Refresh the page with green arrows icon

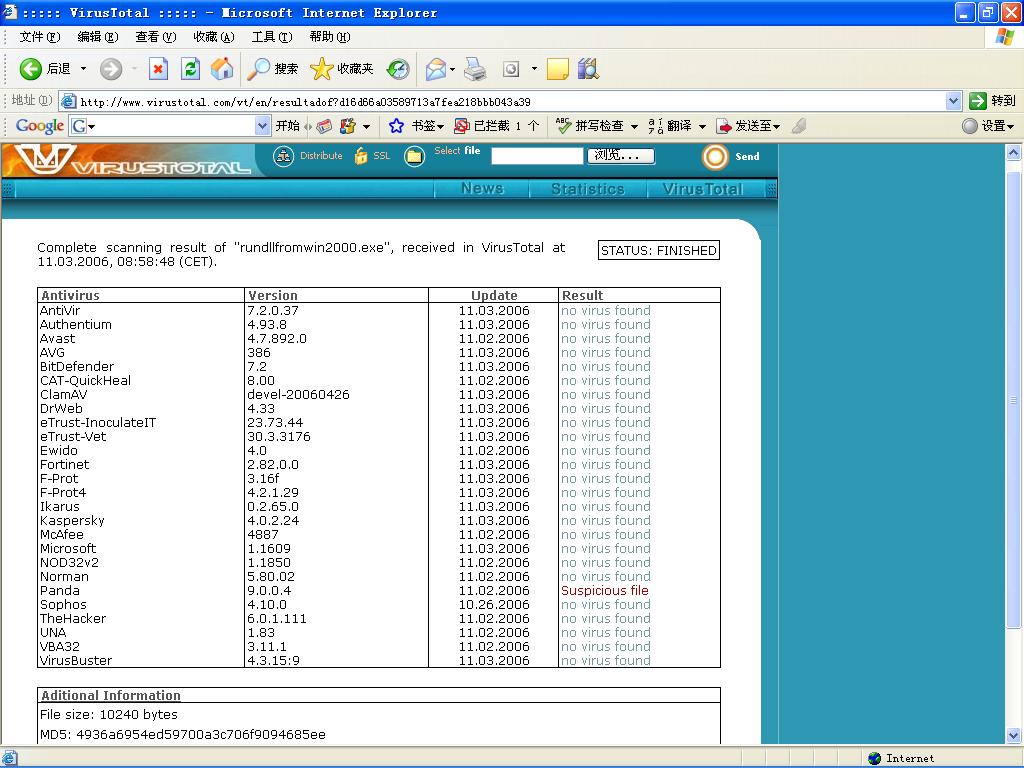[190, 69]
